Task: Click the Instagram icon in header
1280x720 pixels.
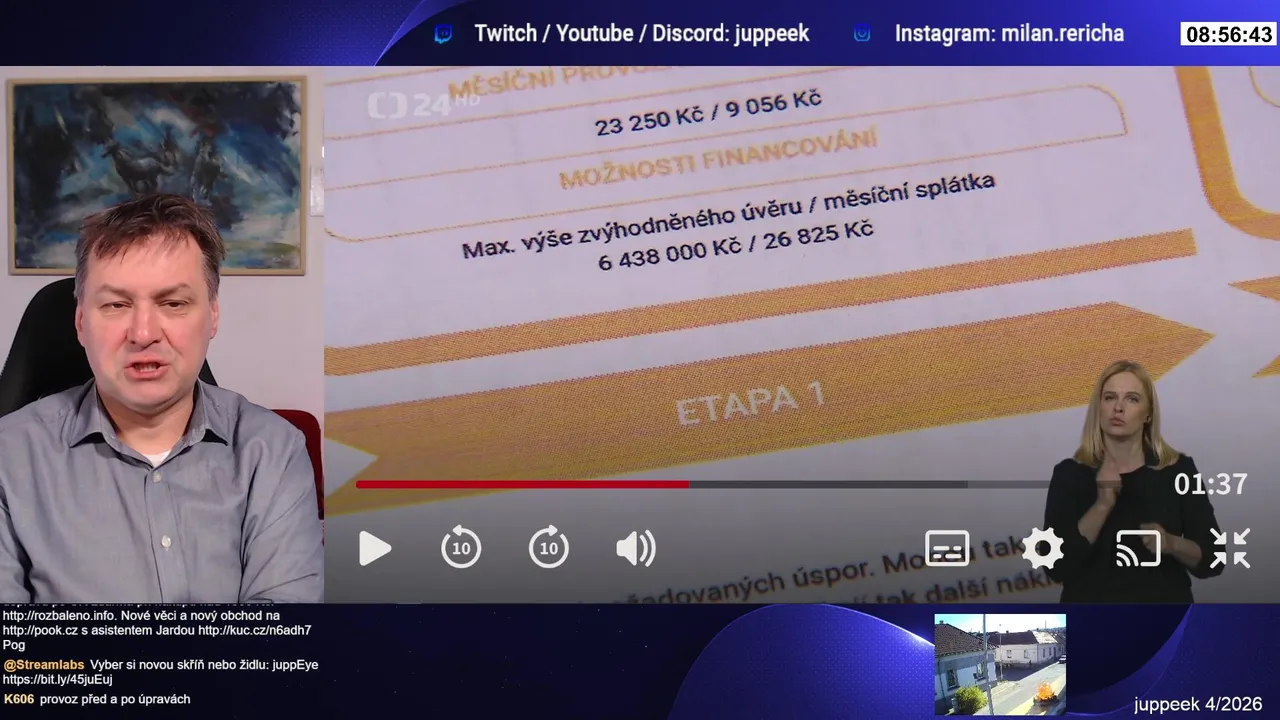Action: point(862,34)
